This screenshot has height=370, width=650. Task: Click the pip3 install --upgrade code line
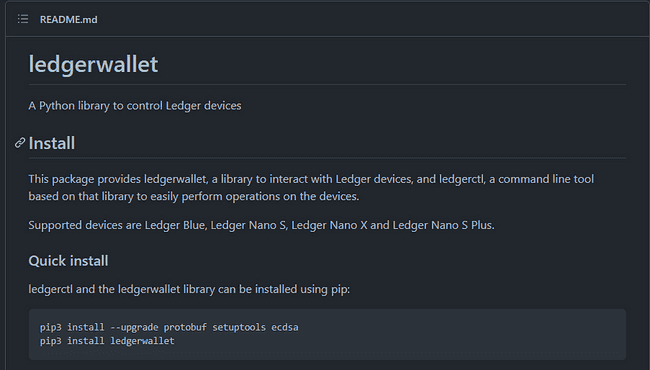point(169,327)
